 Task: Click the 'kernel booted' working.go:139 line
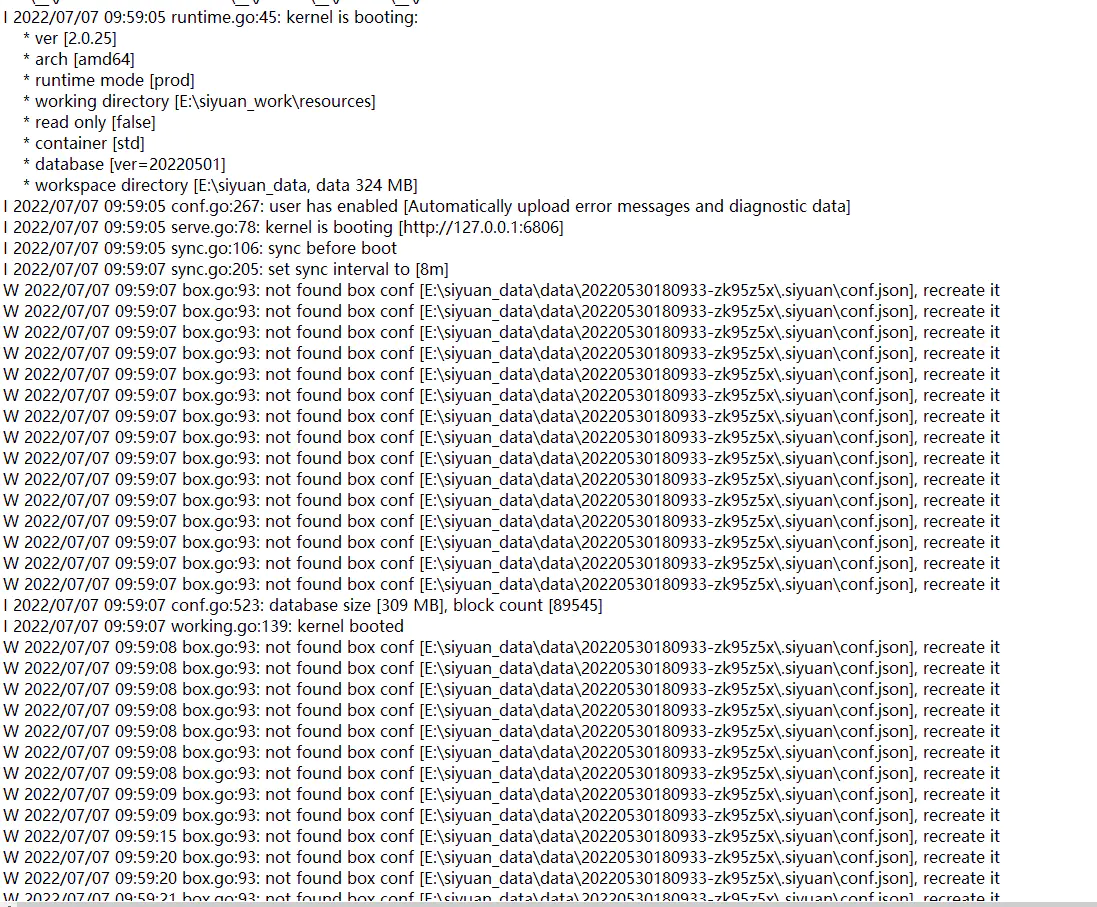[204, 626]
